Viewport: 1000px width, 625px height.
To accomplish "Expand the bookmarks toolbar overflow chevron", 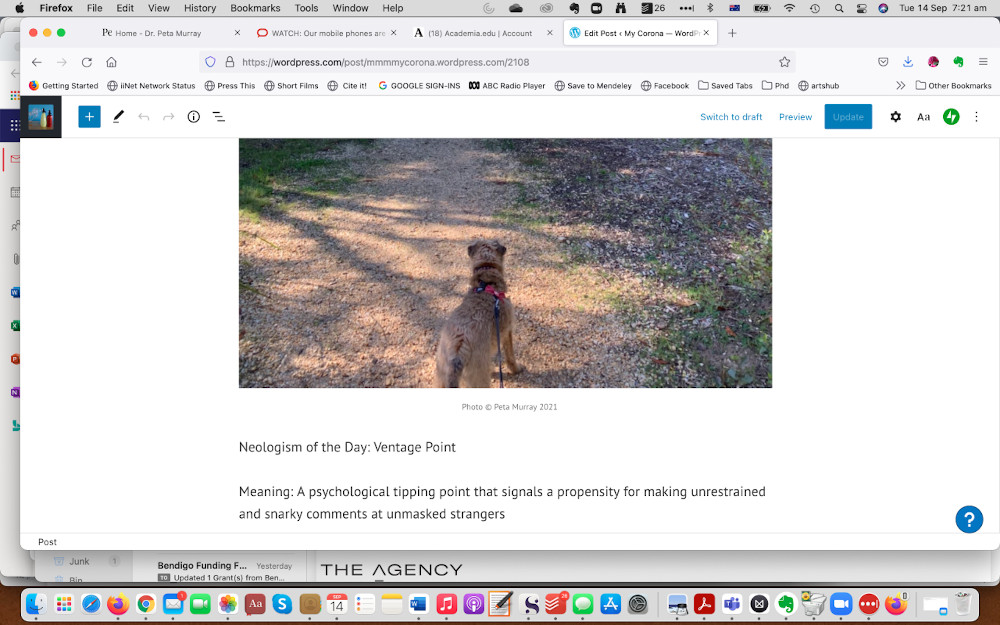I will click(x=900, y=86).
